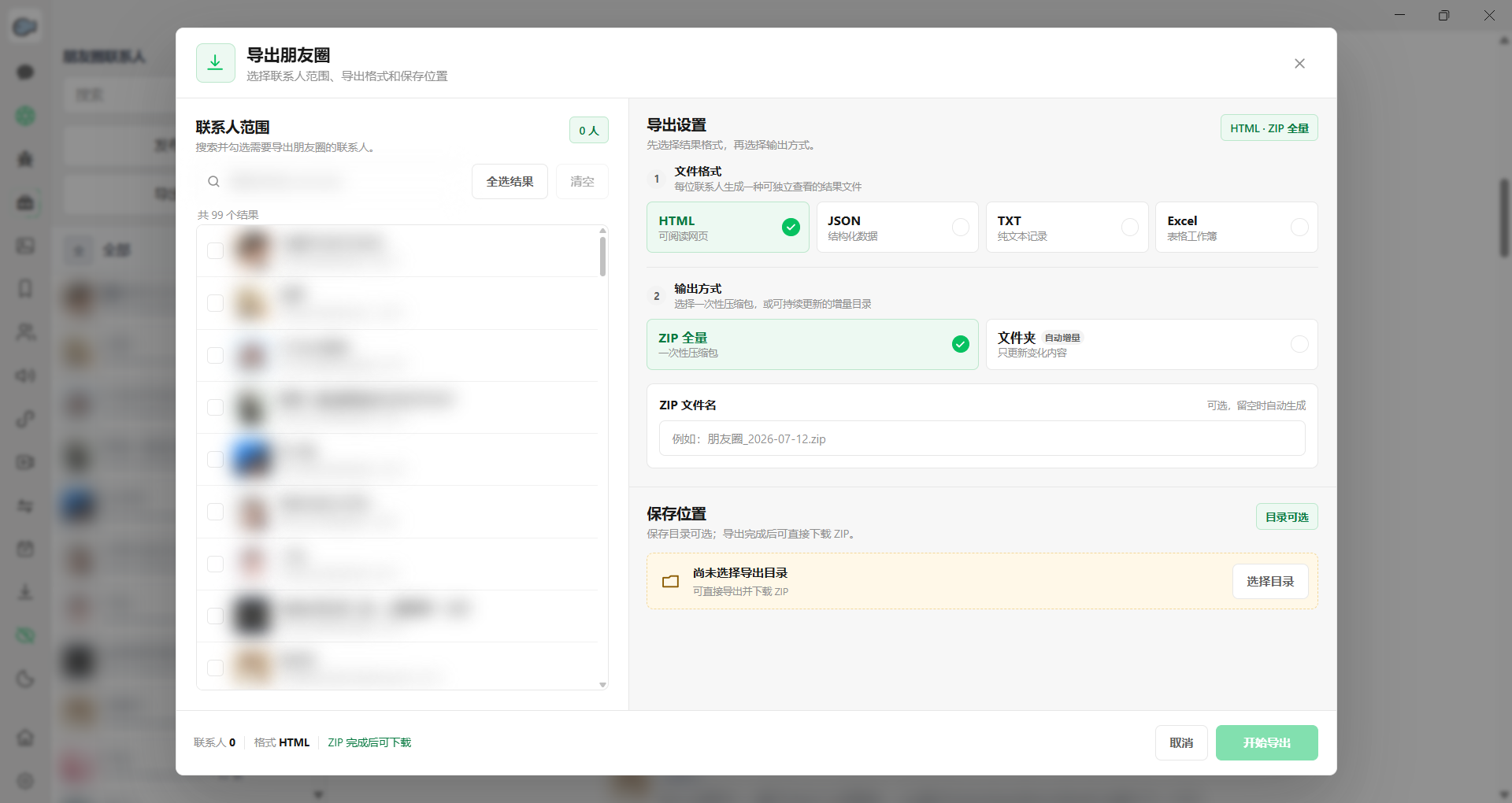Check the first contact row's checkbox
The height and width of the screenshot is (803, 1512).
coord(215,251)
